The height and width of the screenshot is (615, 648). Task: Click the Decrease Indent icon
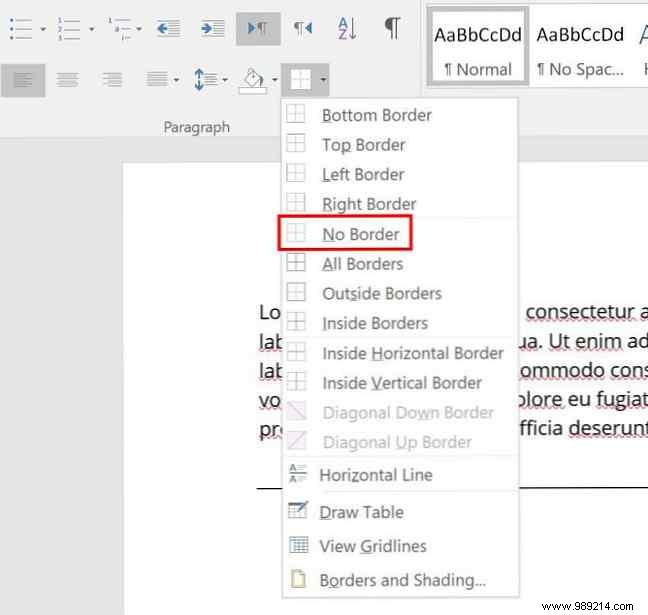(168, 29)
